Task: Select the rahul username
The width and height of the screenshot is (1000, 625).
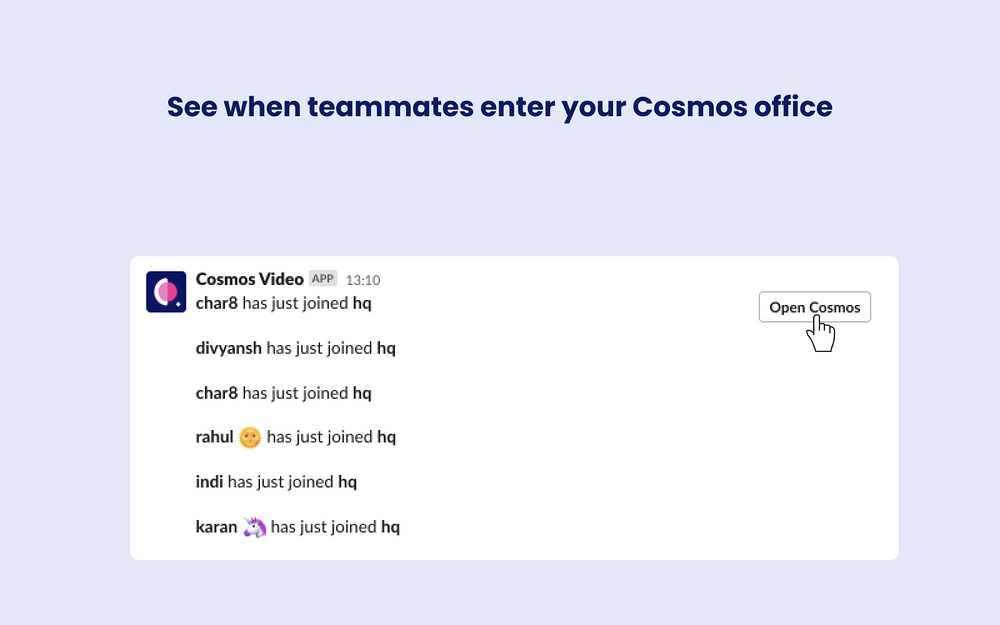Action: coord(214,437)
